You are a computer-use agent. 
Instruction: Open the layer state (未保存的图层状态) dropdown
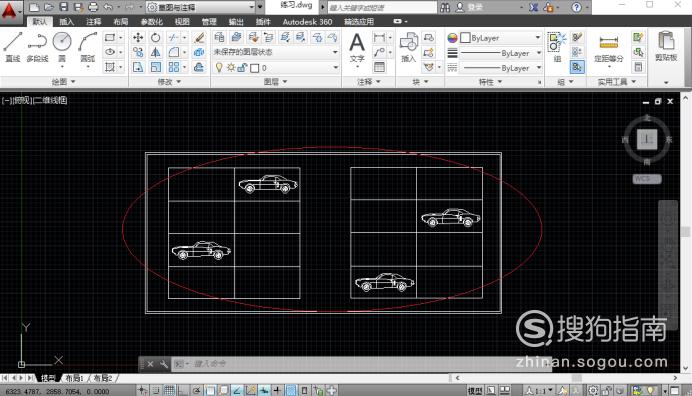coord(275,52)
